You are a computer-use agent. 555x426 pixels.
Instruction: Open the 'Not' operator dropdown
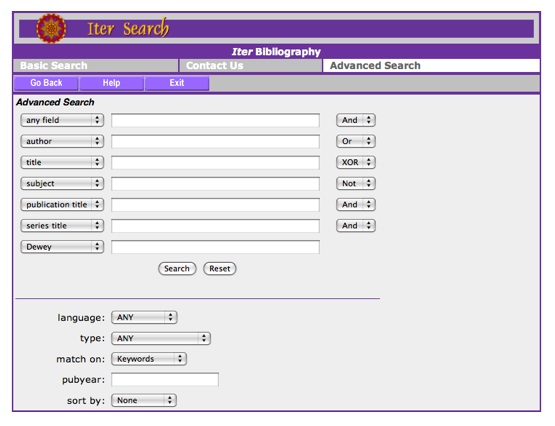click(x=356, y=183)
